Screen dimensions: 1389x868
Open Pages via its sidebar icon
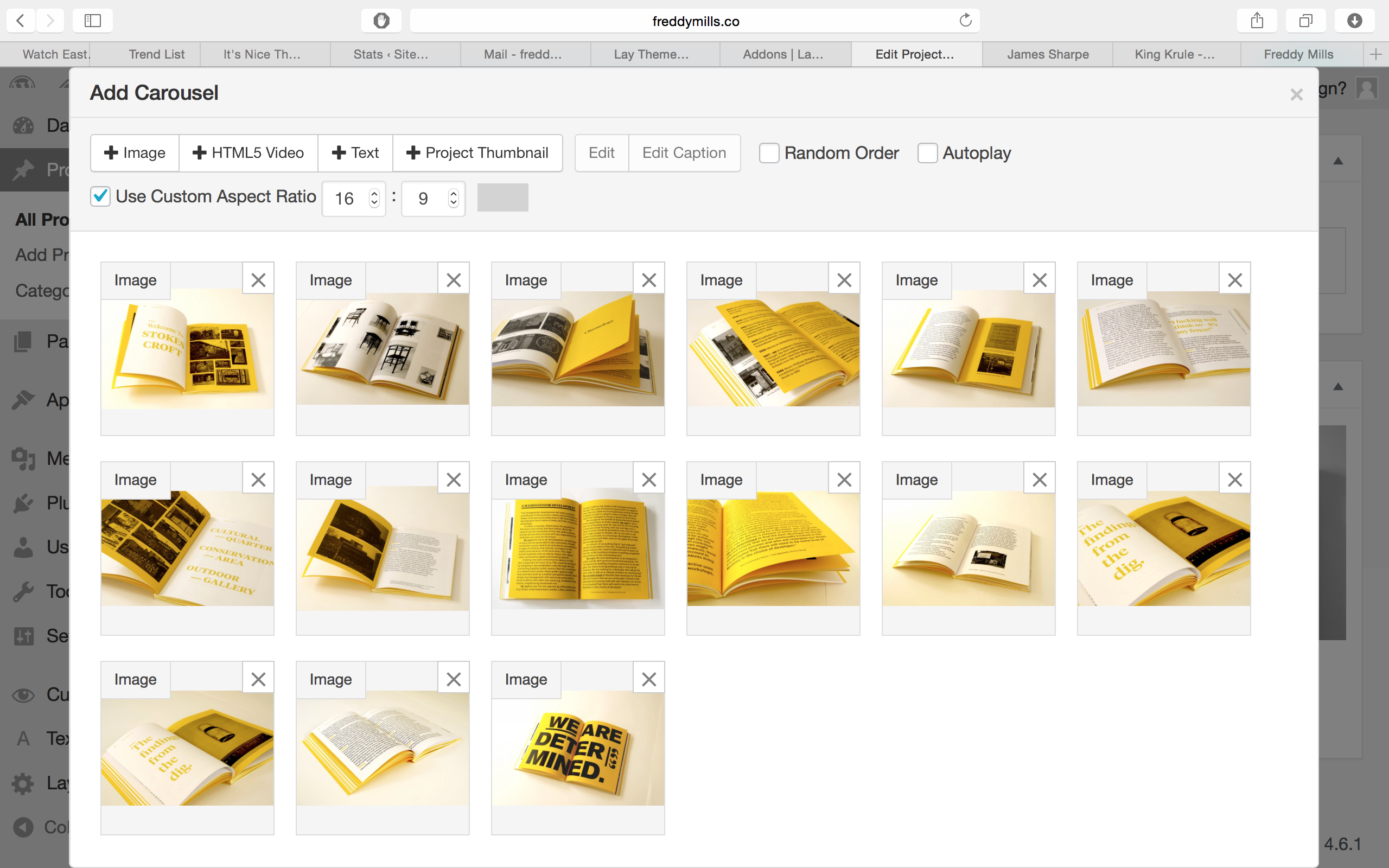tap(23, 341)
